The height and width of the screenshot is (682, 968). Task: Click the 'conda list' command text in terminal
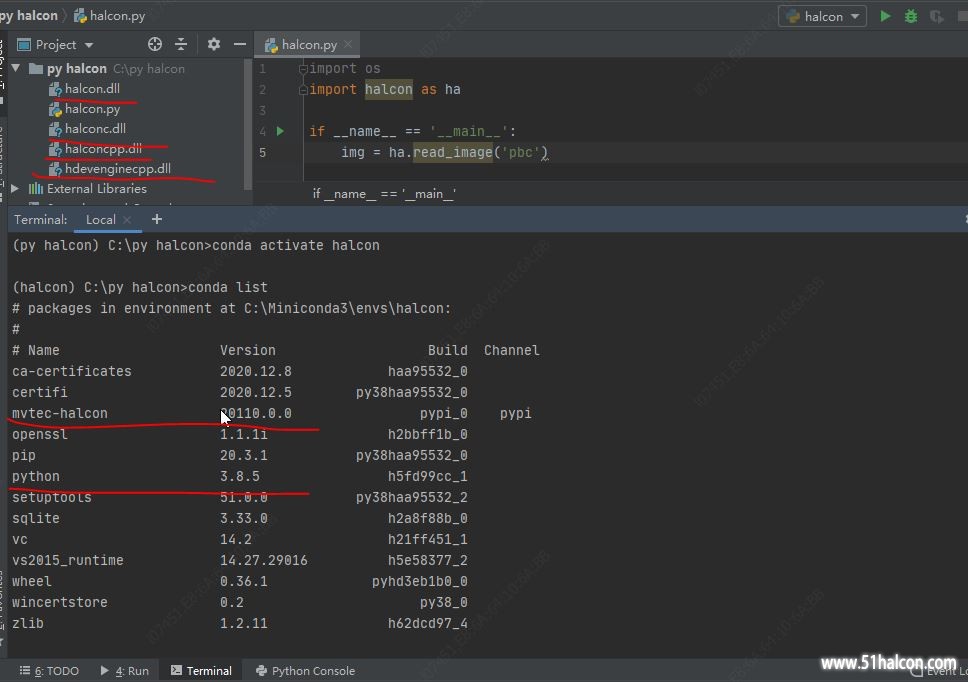pos(228,287)
